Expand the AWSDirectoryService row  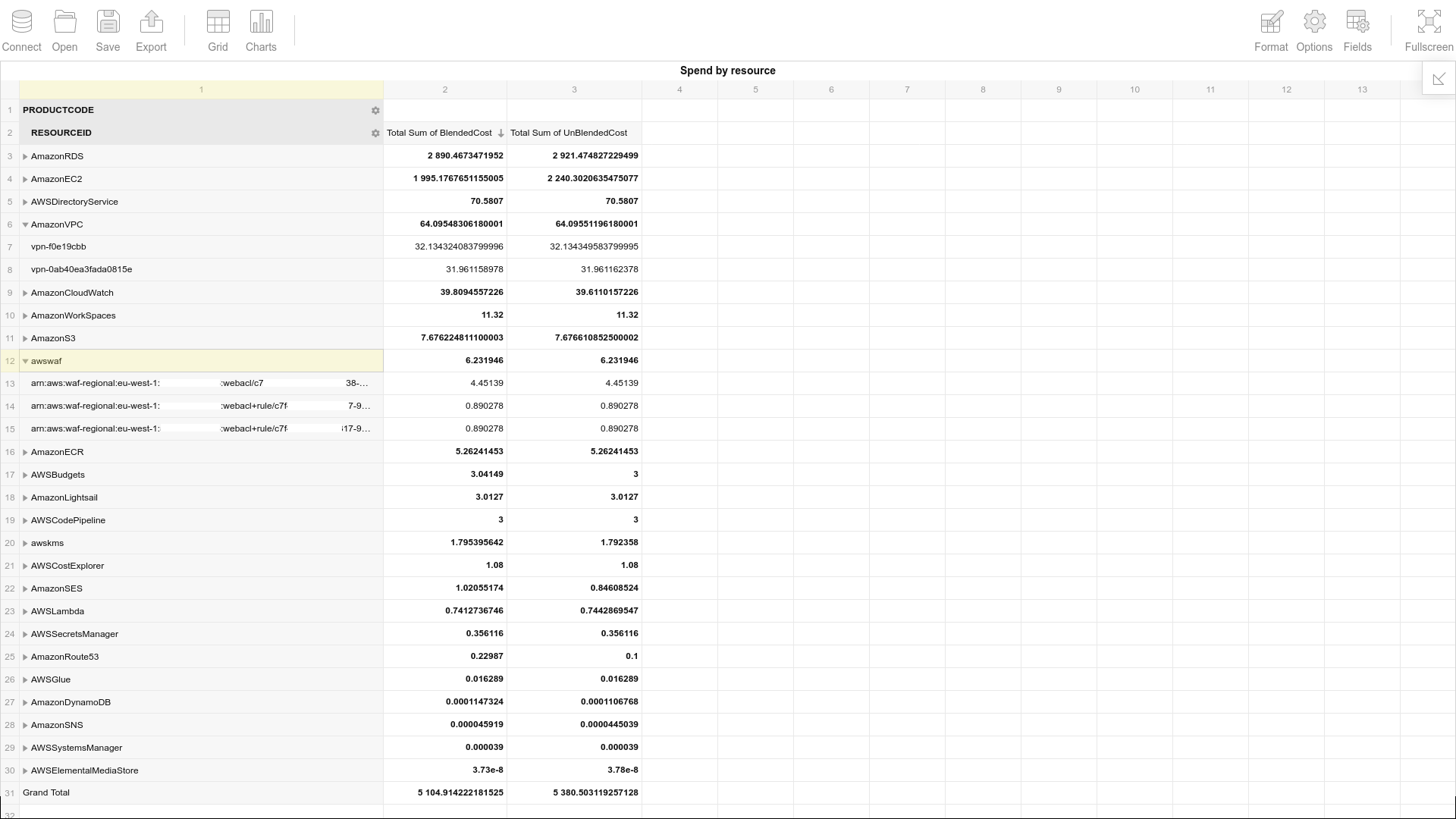(x=25, y=202)
